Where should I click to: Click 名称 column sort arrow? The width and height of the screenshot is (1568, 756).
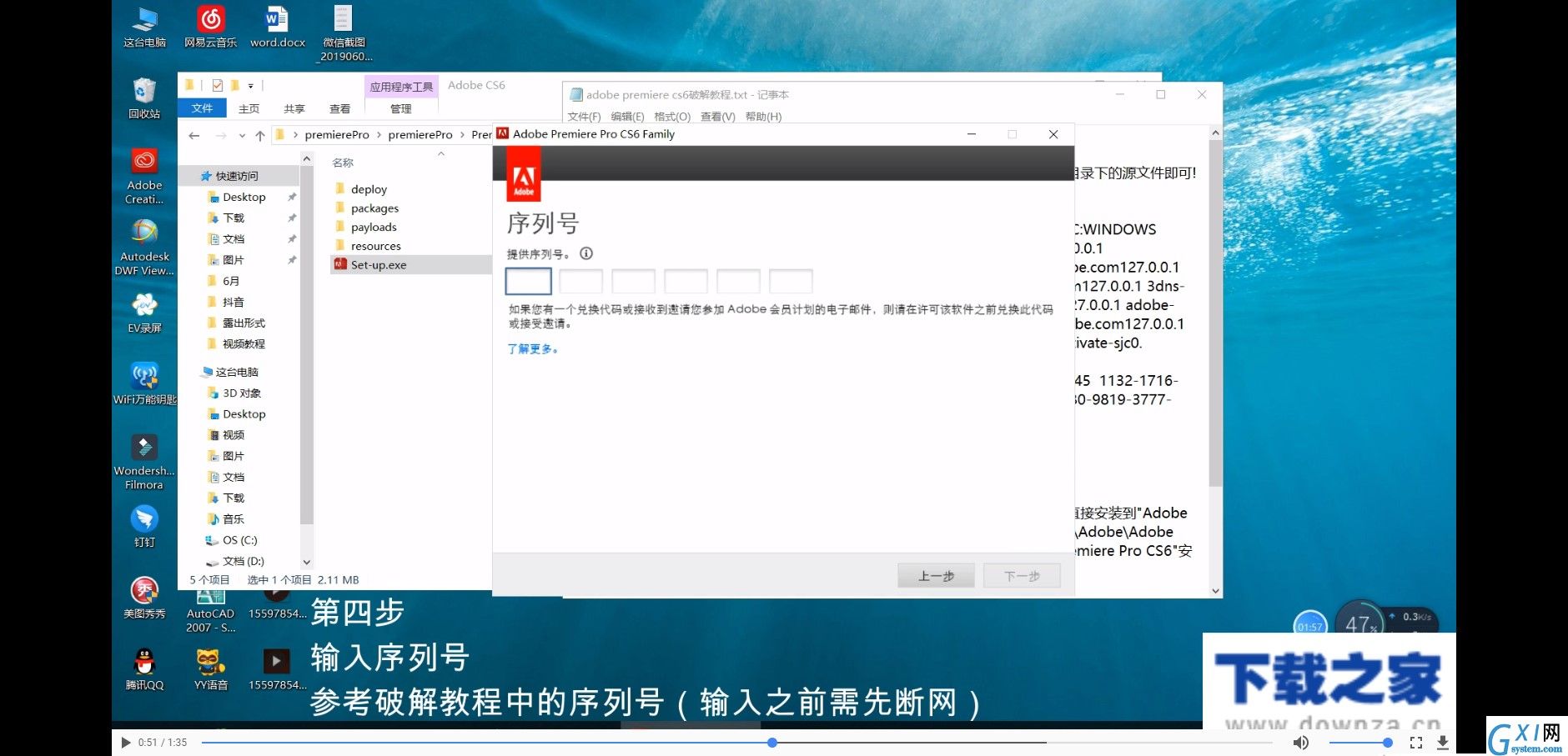(441, 154)
